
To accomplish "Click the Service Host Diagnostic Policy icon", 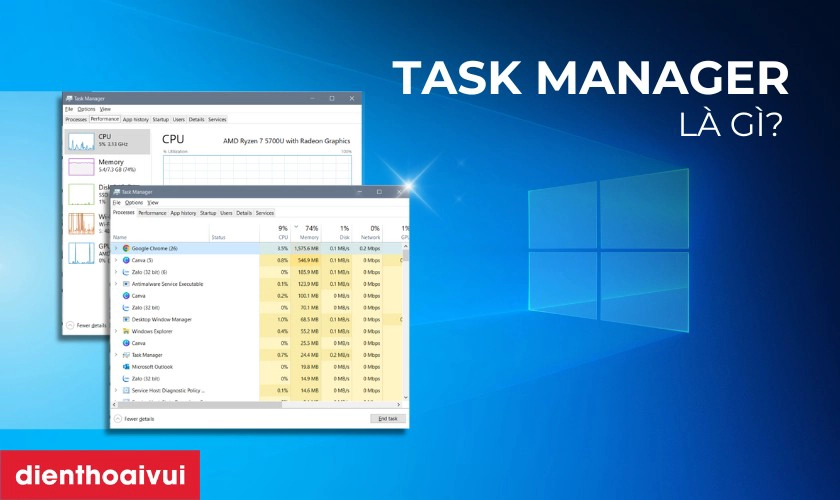I will (126, 390).
